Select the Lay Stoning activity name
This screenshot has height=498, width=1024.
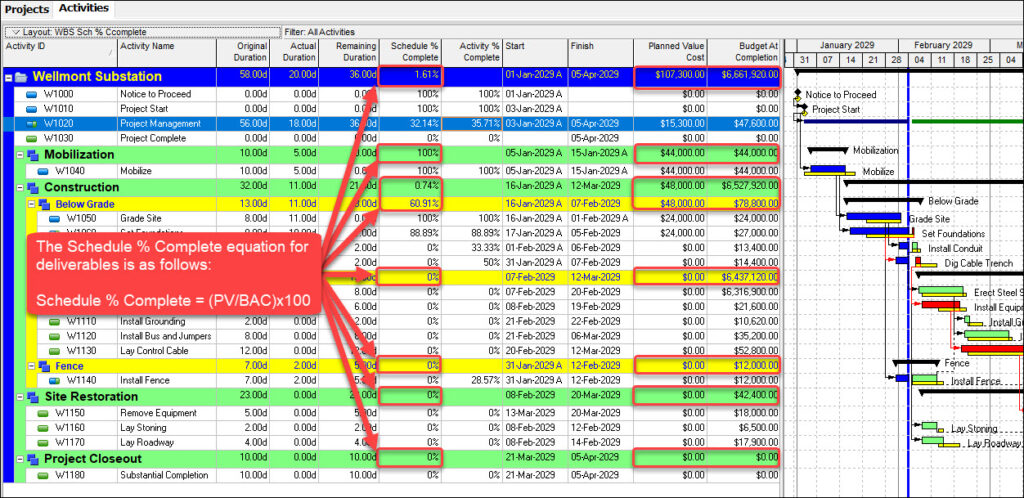coord(143,428)
